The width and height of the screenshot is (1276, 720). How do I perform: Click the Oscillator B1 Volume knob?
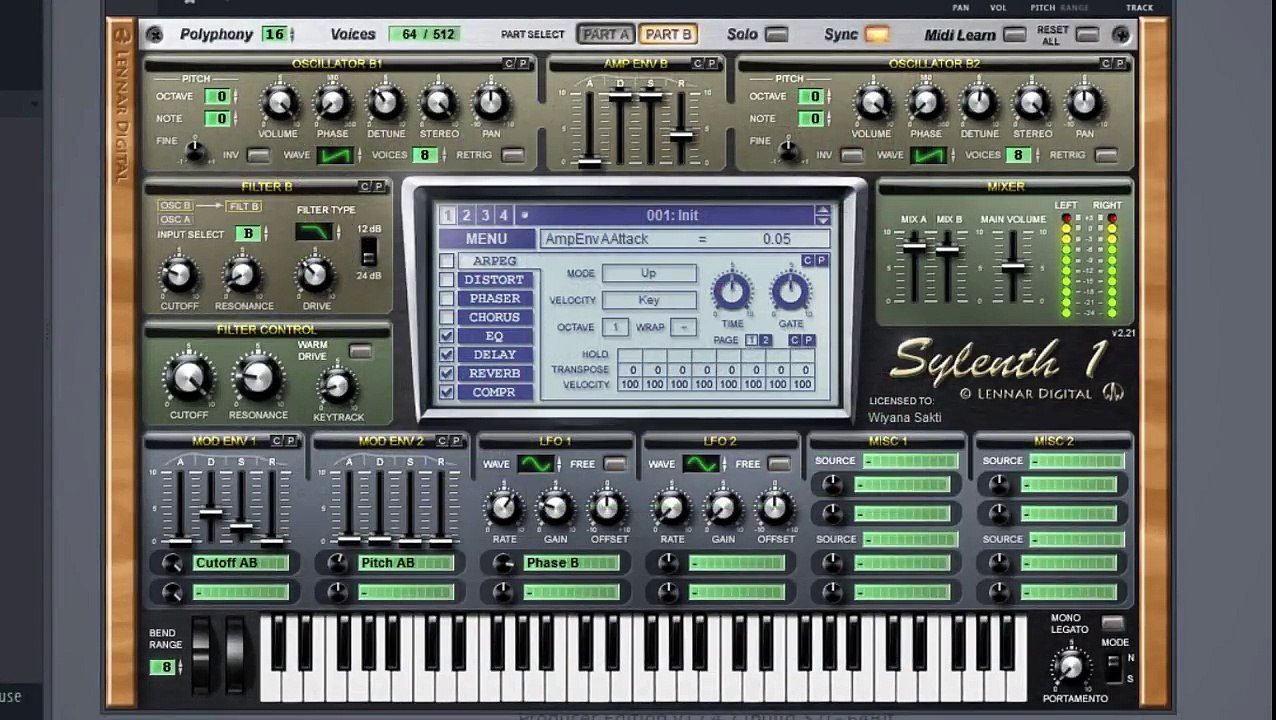point(279,103)
